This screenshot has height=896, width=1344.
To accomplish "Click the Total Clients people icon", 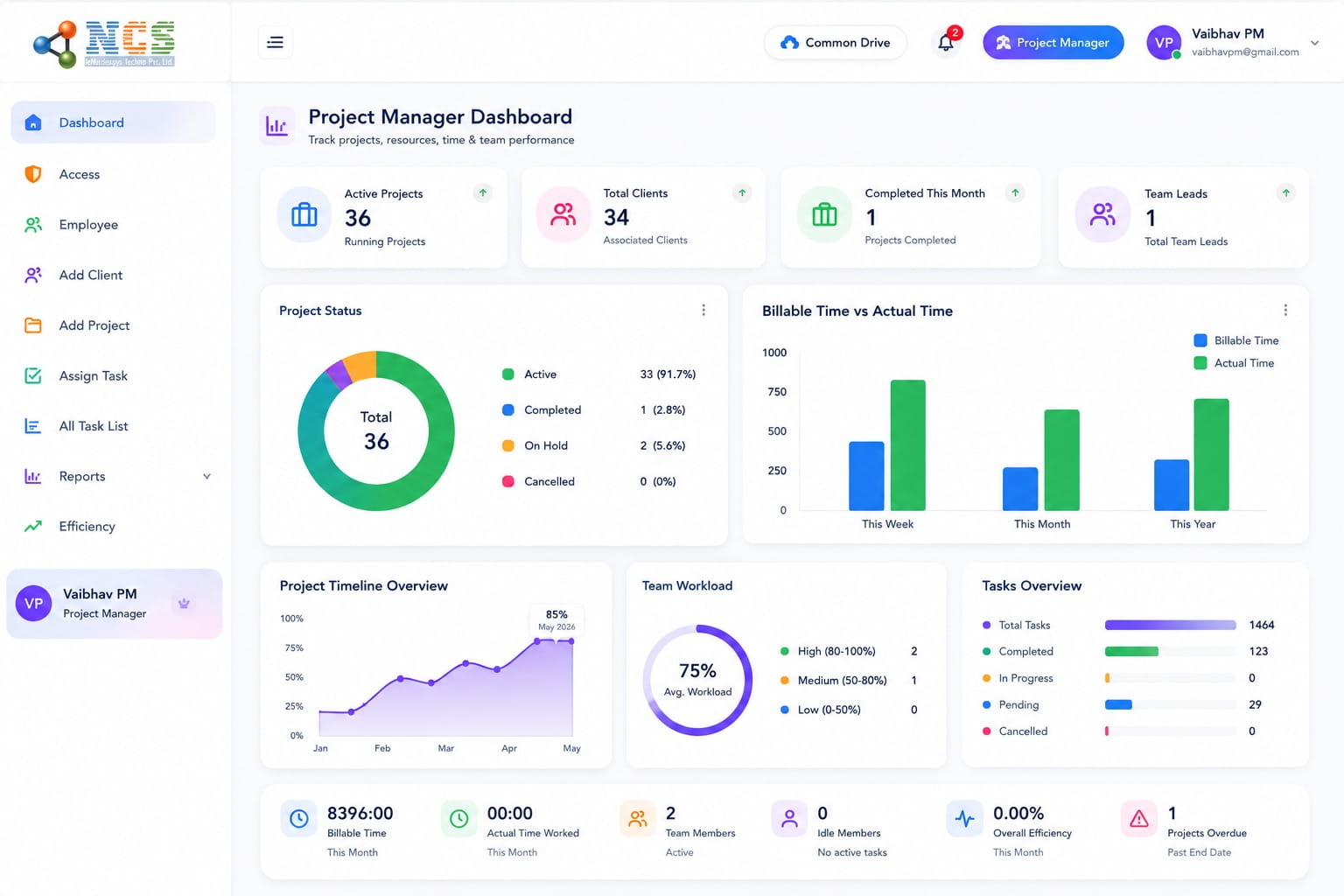I will [x=563, y=214].
